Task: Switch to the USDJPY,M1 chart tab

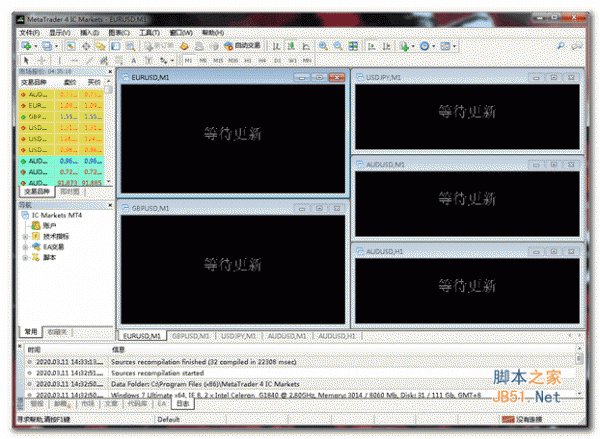Action: (x=238, y=336)
